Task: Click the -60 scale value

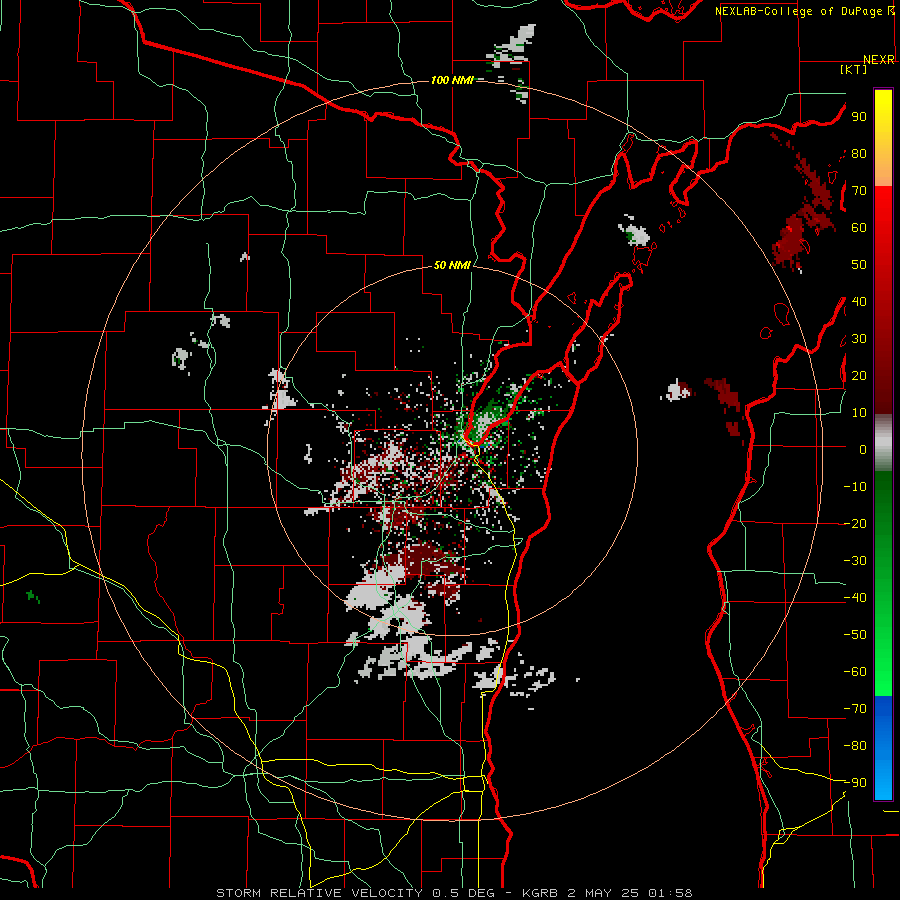Action: (855, 672)
